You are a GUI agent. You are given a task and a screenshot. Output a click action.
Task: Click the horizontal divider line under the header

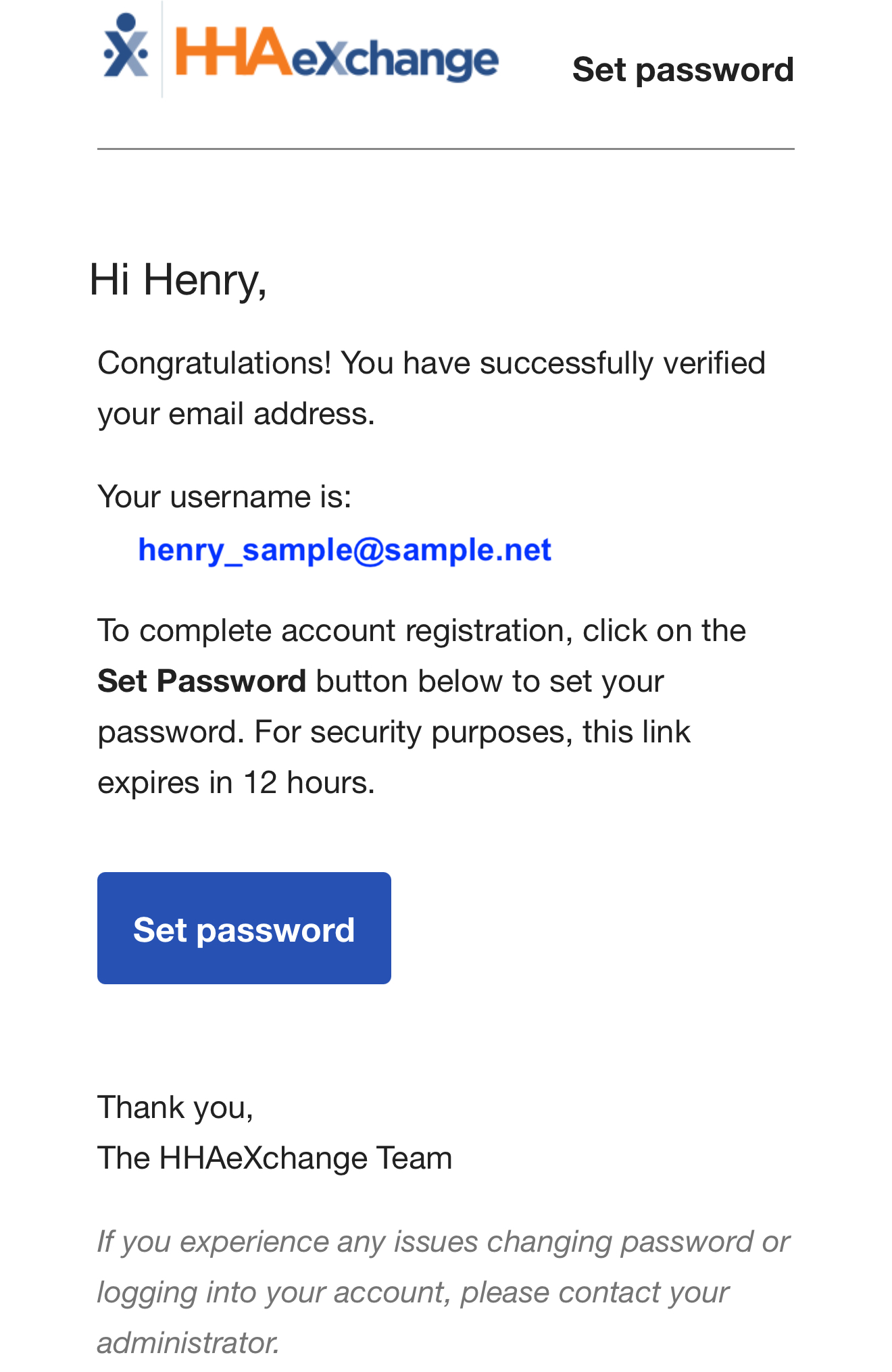[445, 149]
